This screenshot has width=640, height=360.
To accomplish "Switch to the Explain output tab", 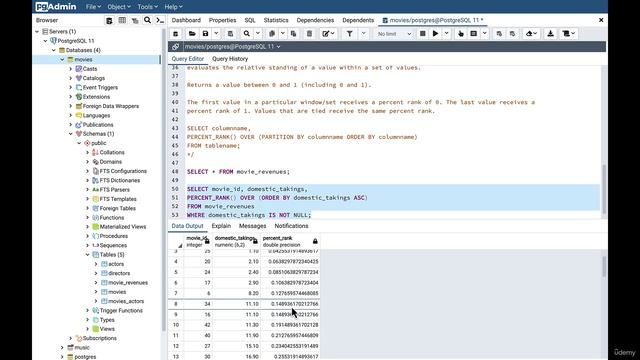I will 221,226.
